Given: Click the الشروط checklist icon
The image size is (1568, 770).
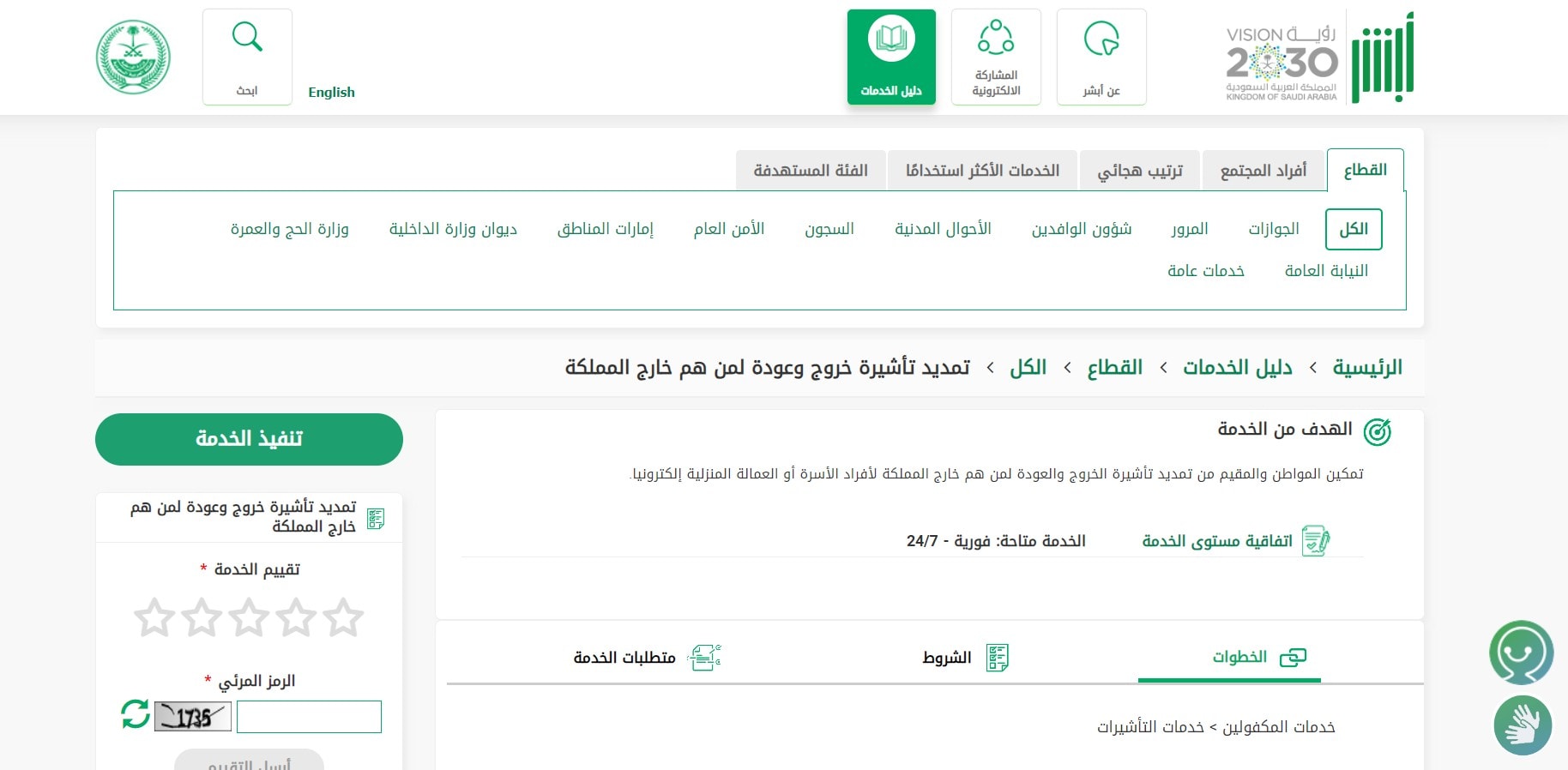Looking at the screenshot, I should pyautogui.click(x=997, y=658).
